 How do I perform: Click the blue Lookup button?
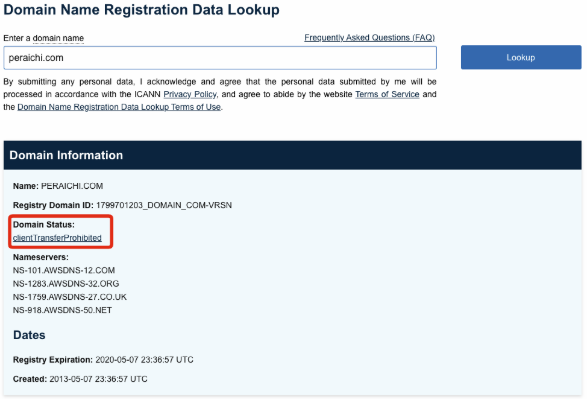click(521, 57)
